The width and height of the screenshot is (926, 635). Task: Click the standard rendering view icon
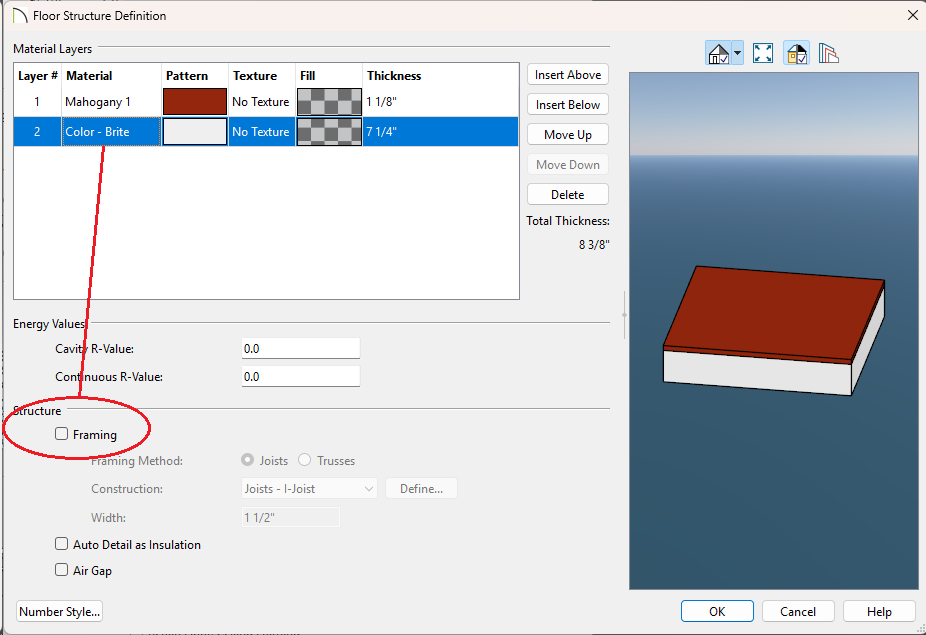(718, 54)
